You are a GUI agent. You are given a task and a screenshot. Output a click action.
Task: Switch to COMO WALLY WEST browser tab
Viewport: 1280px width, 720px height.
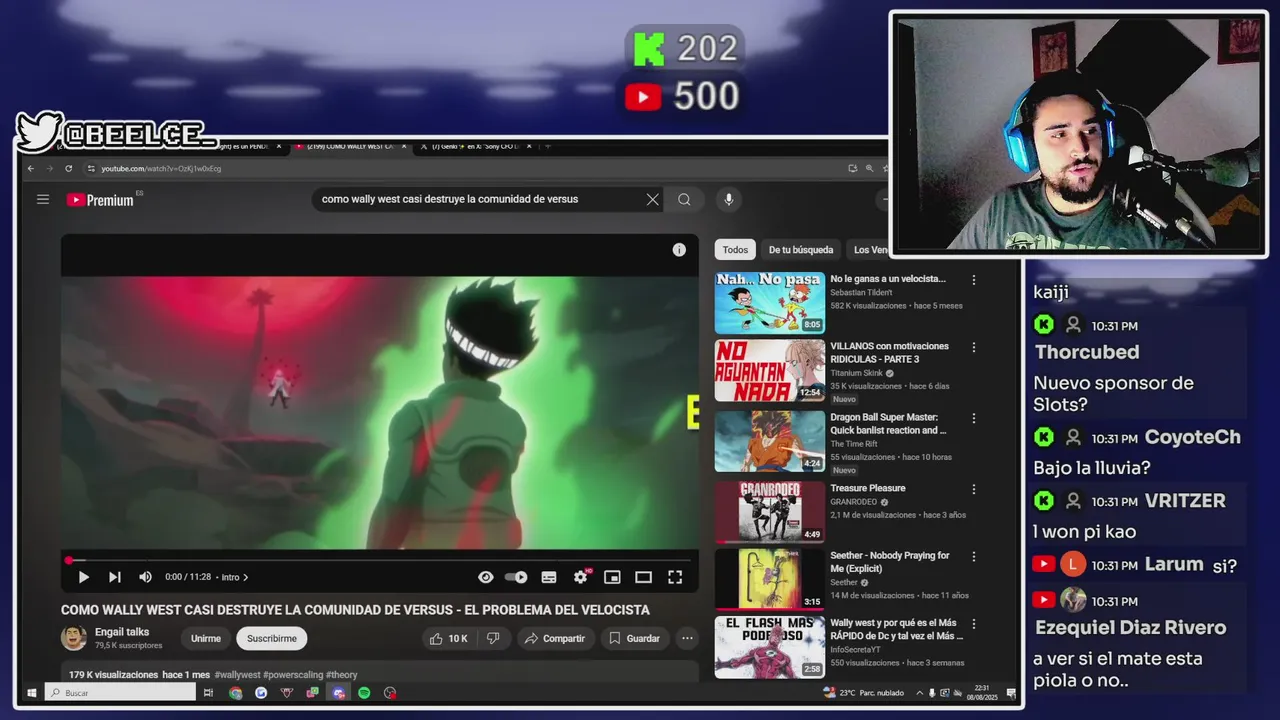pos(349,146)
